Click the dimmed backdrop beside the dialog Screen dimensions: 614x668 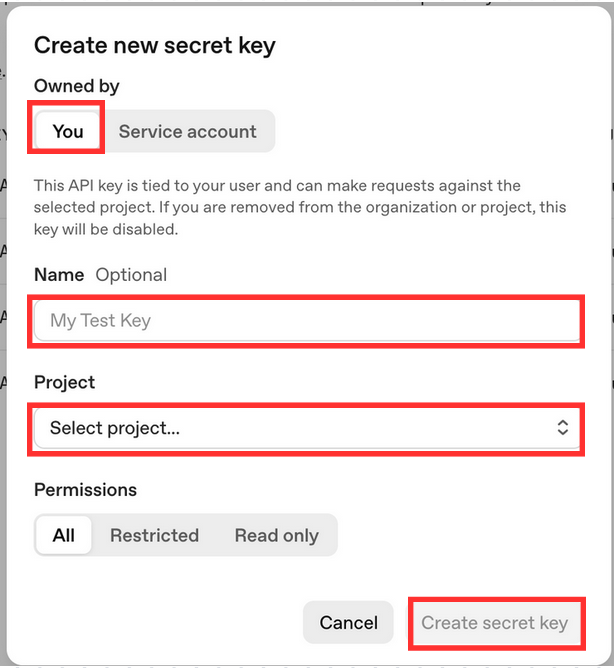click(3, 400)
